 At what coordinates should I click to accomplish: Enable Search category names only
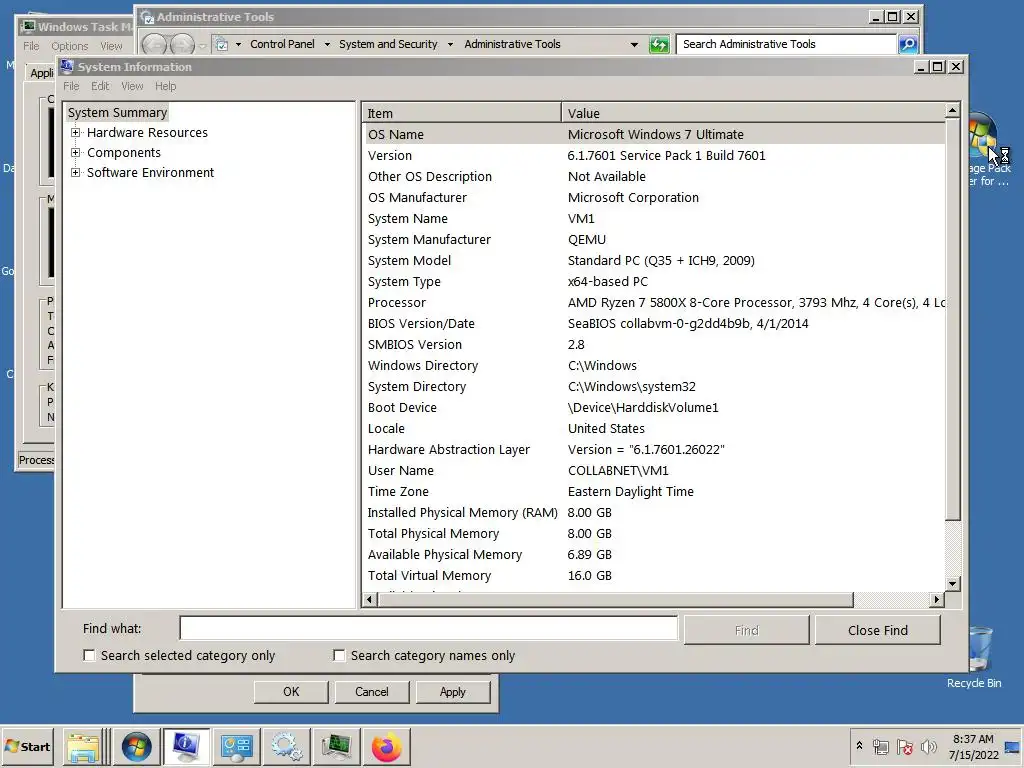339,655
